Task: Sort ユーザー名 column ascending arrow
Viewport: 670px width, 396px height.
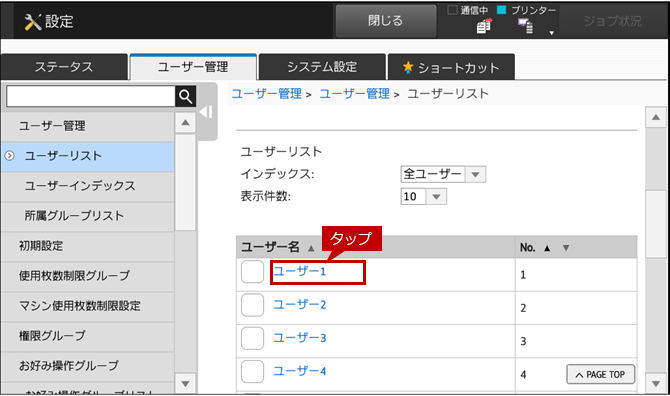Action: [311, 248]
